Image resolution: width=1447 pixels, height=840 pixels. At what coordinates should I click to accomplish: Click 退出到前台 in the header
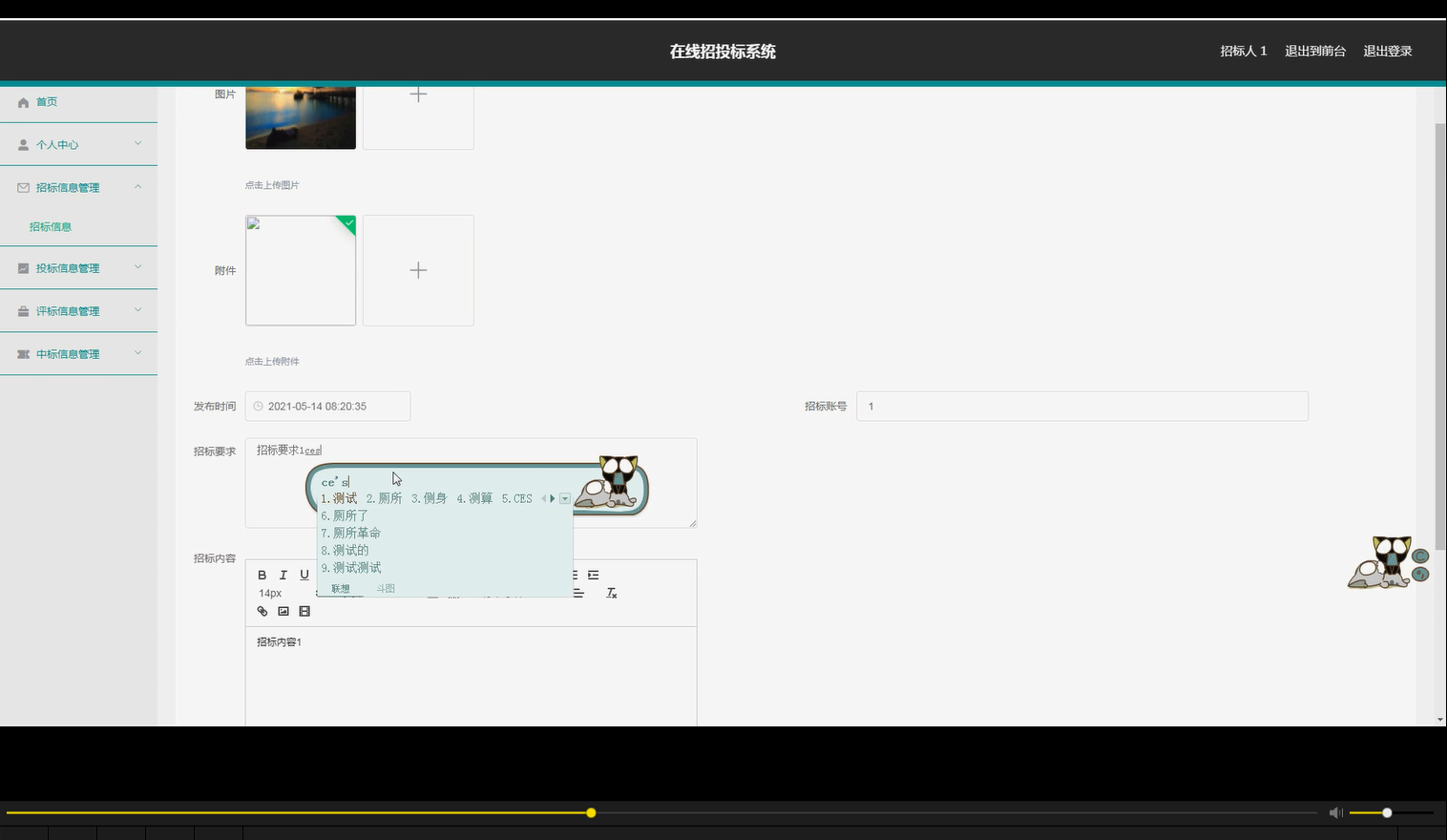(x=1315, y=52)
